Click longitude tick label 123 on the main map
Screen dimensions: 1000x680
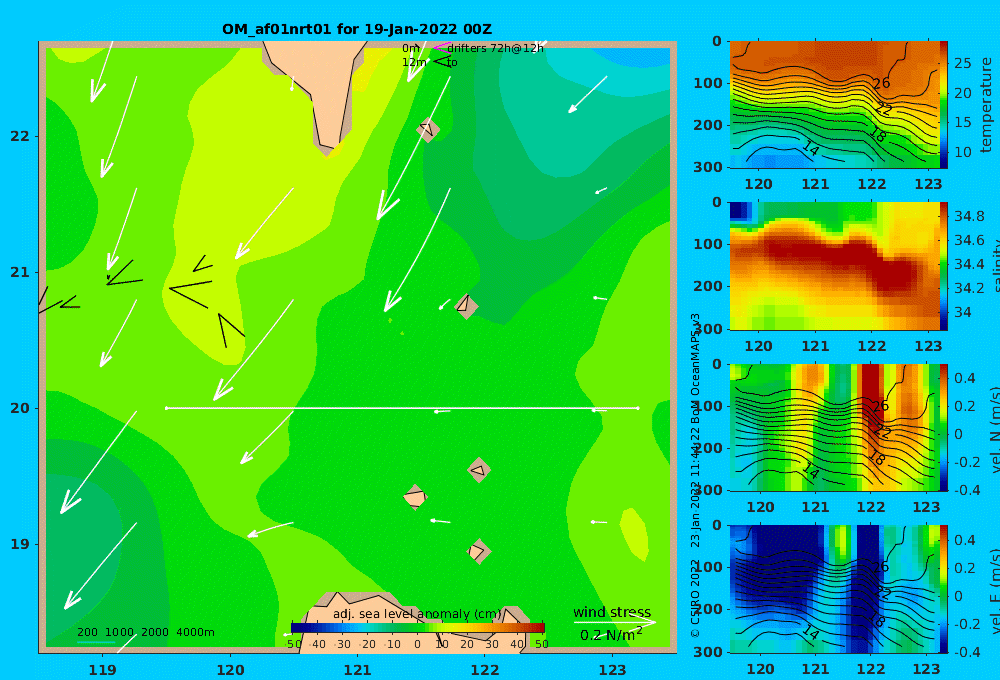tap(613, 670)
